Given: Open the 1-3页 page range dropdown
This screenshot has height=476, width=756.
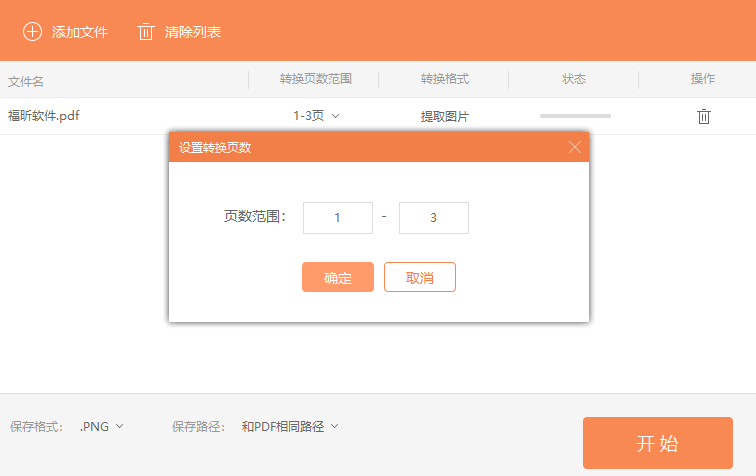Looking at the screenshot, I should (316, 116).
